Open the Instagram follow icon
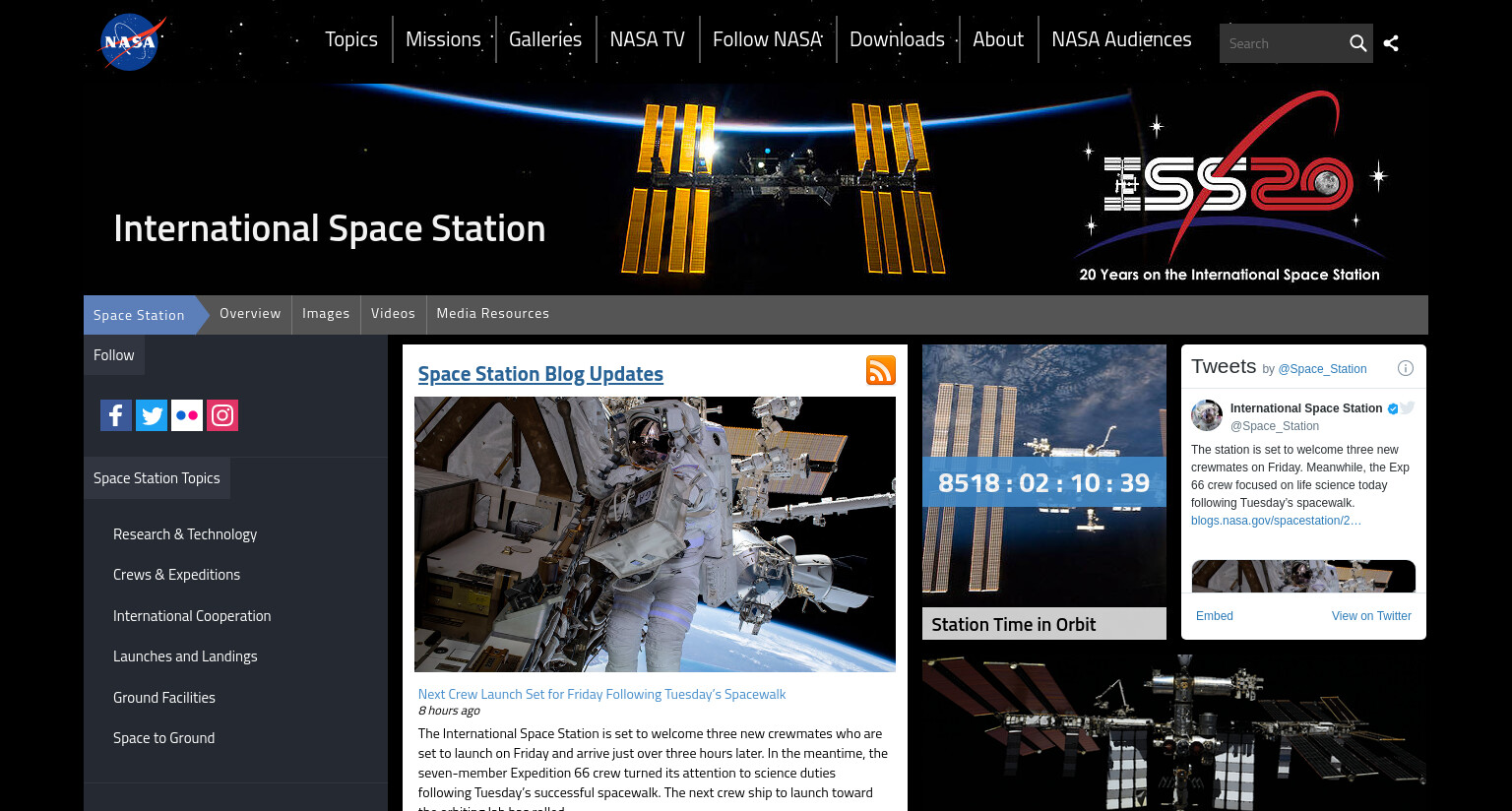Image resolution: width=1512 pixels, height=811 pixels. tap(222, 415)
